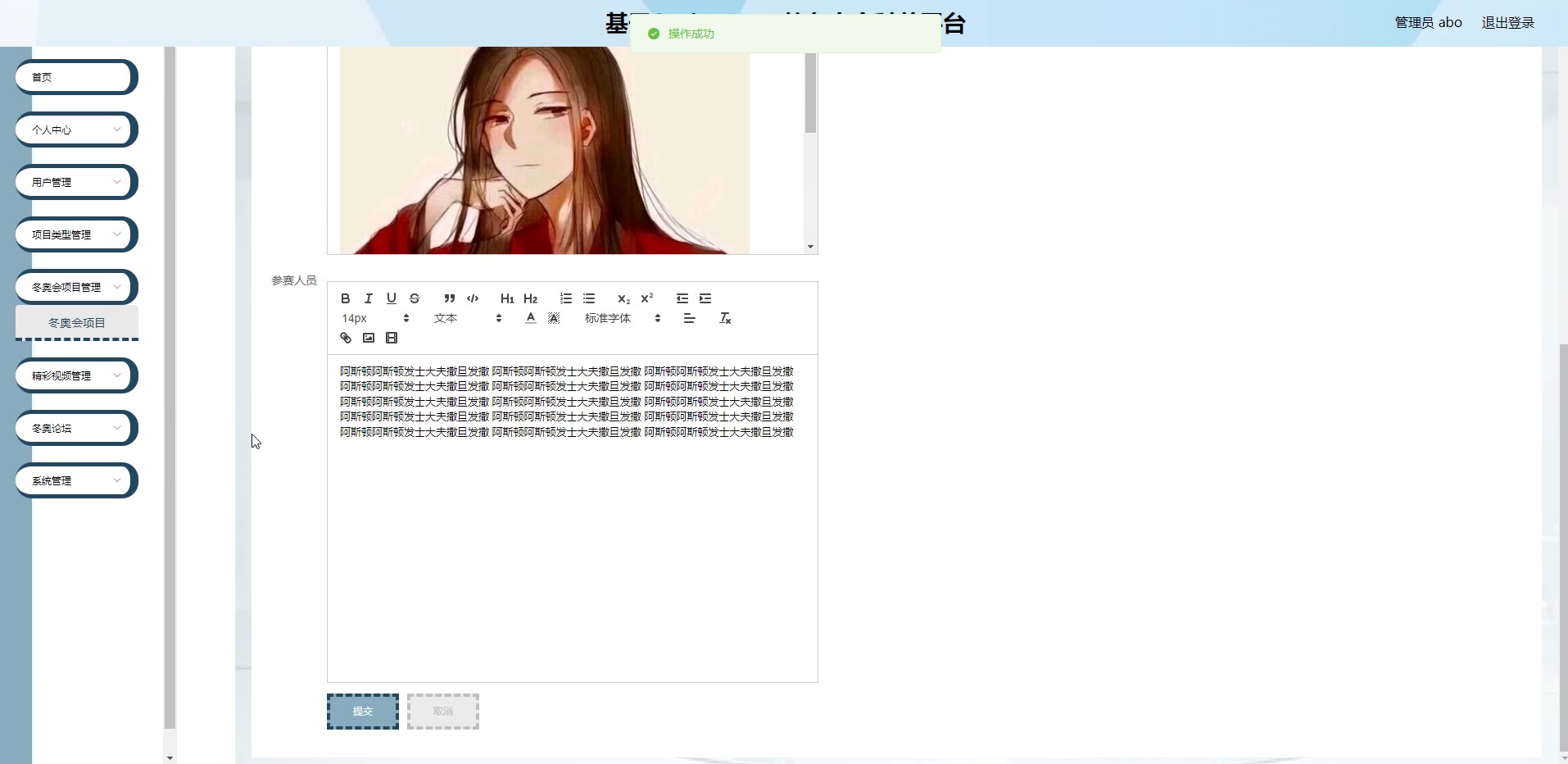Create an ordered numbered list
1568x764 pixels.
(x=566, y=298)
